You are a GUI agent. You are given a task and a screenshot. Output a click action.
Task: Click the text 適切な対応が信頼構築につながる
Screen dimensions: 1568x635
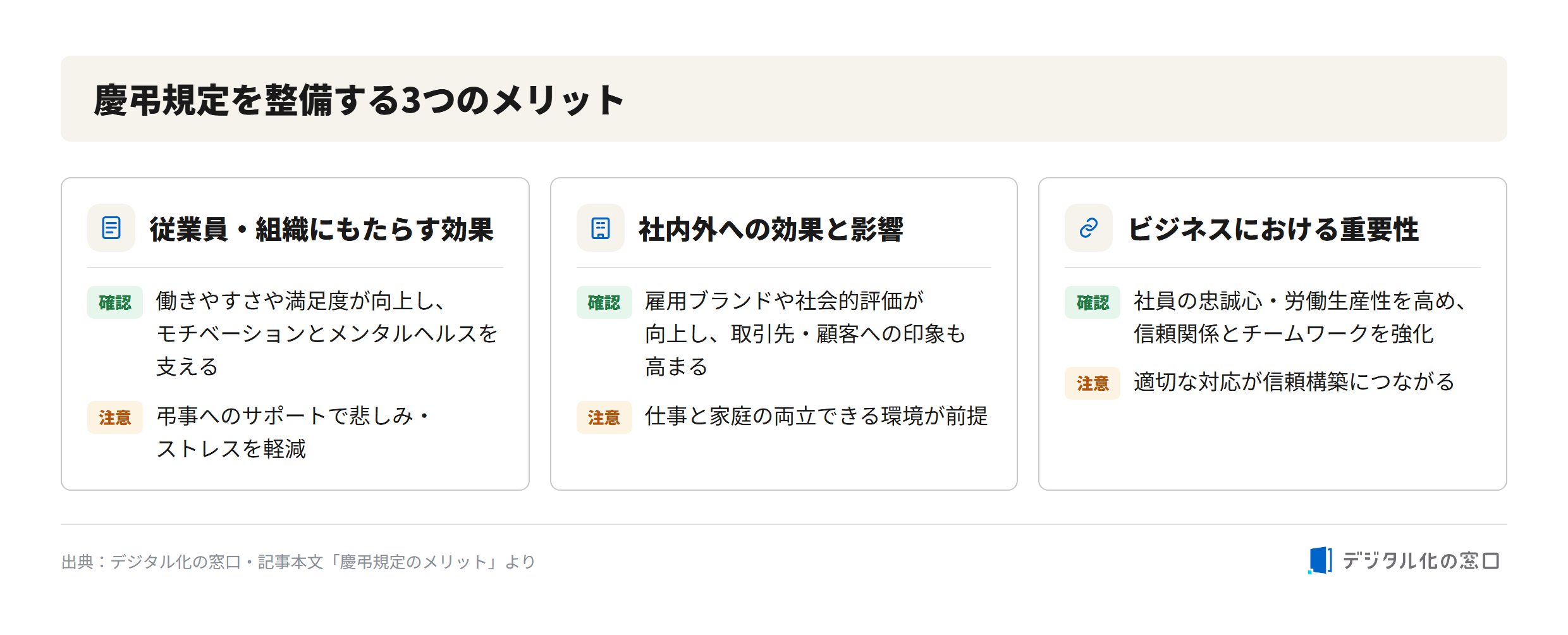pyautogui.click(x=1294, y=382)
